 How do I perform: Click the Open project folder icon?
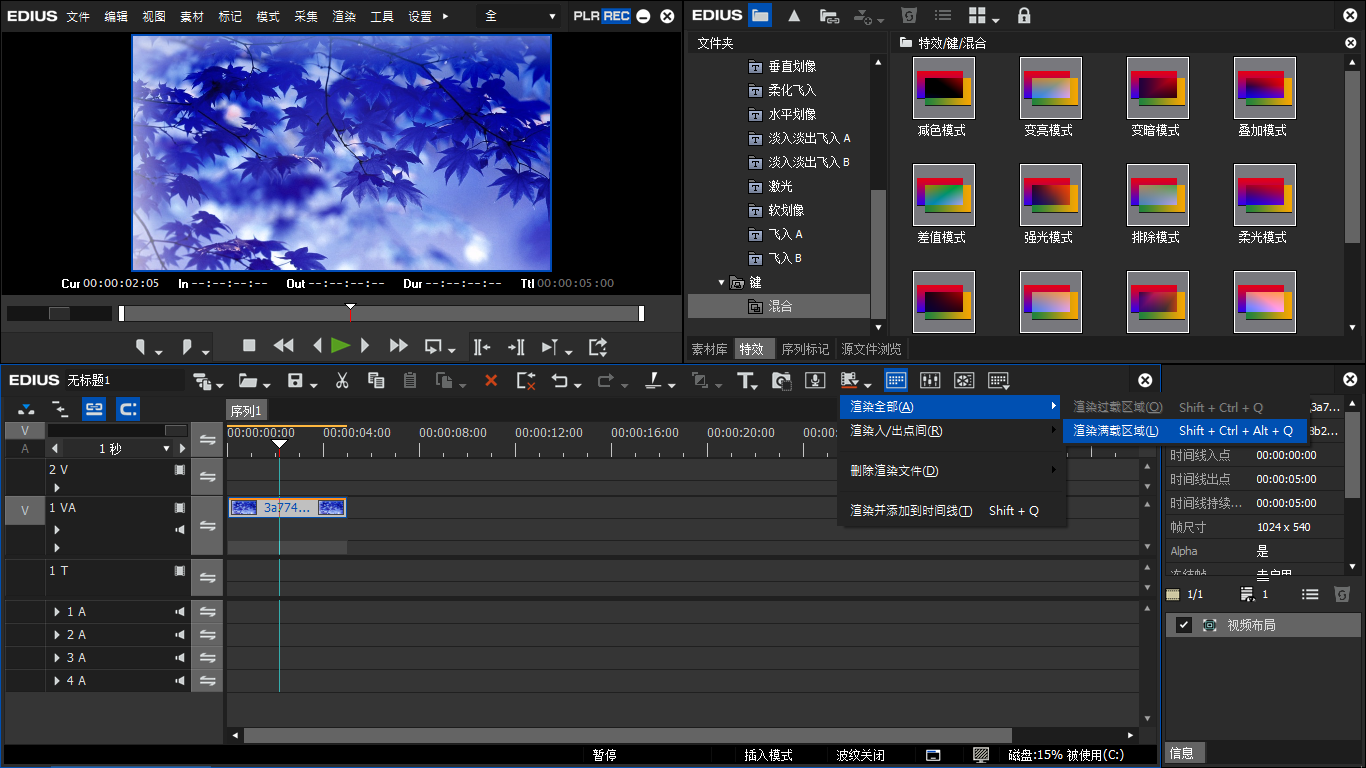tap(248, 380)
